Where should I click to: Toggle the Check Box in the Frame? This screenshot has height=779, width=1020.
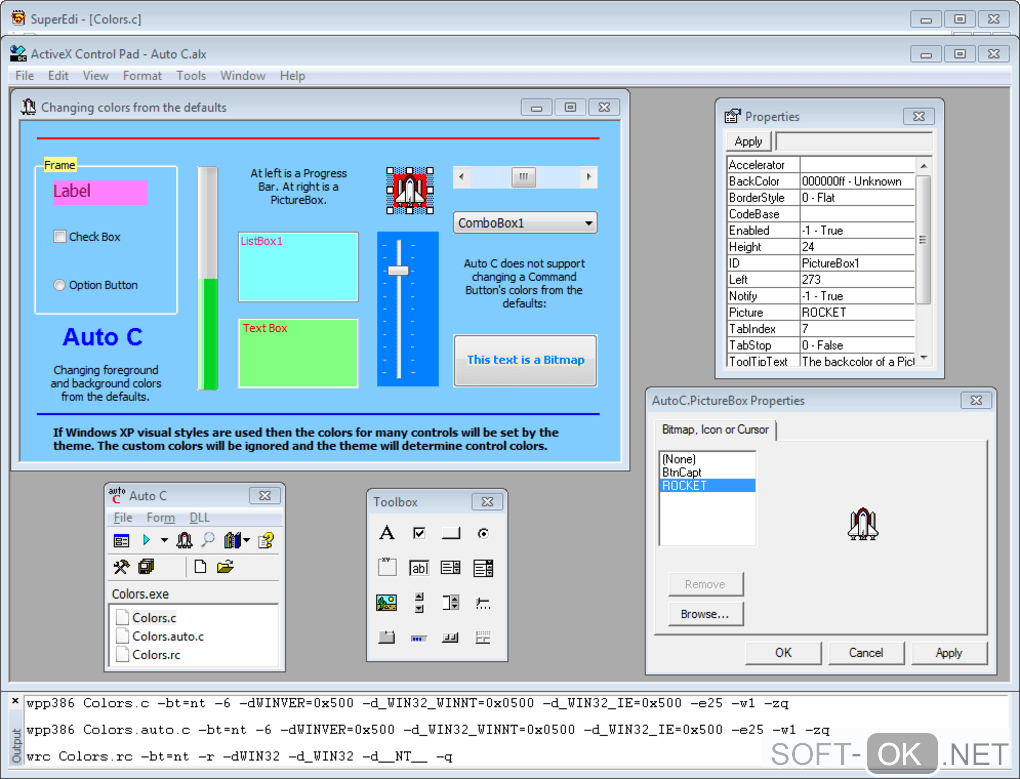click(61, 237)
